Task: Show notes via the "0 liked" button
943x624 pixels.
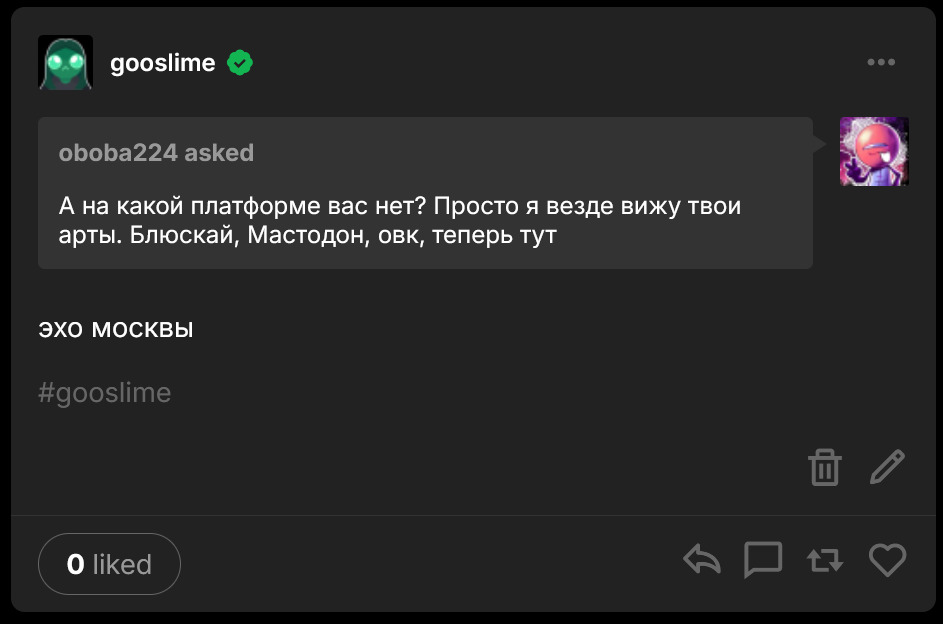Action: point(109,564)
